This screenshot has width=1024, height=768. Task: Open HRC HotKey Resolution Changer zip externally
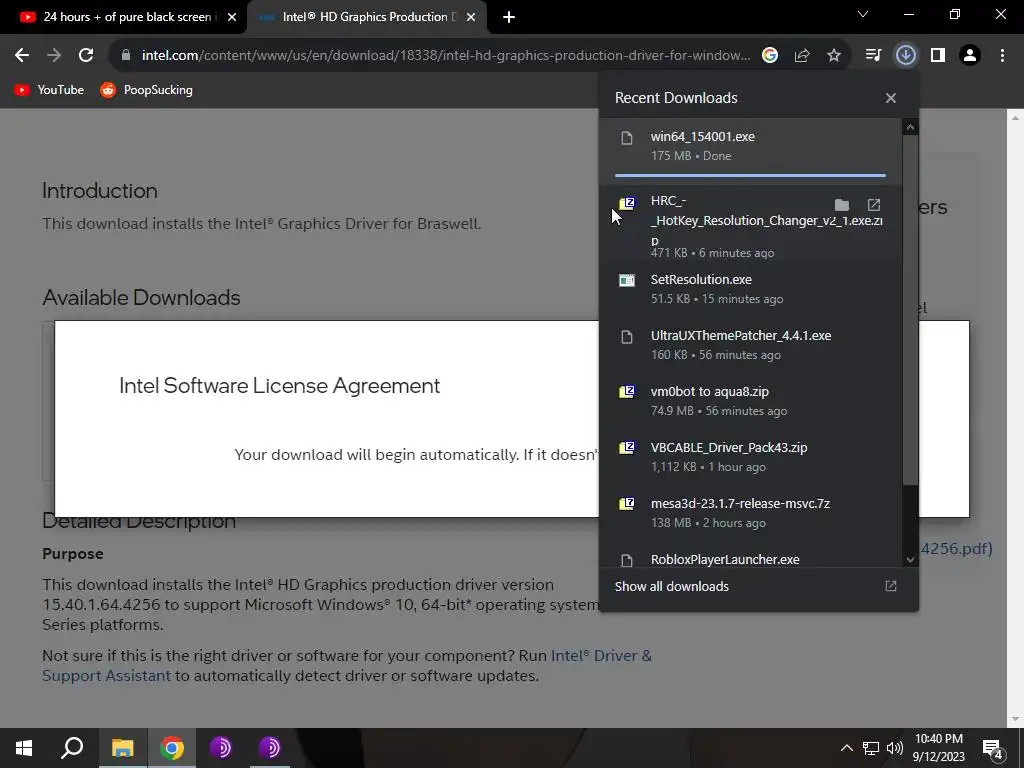click(x=874, y=205)
